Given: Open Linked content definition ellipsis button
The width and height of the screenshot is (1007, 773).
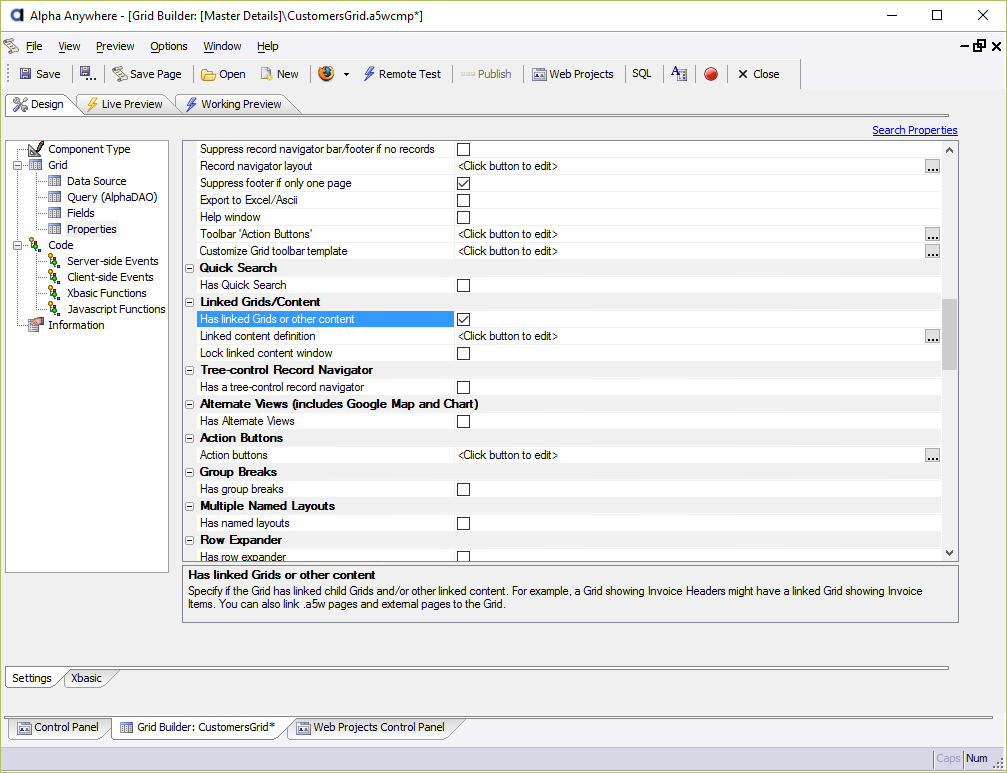Looking at the screenshot, I should click(x=933, y=336).
